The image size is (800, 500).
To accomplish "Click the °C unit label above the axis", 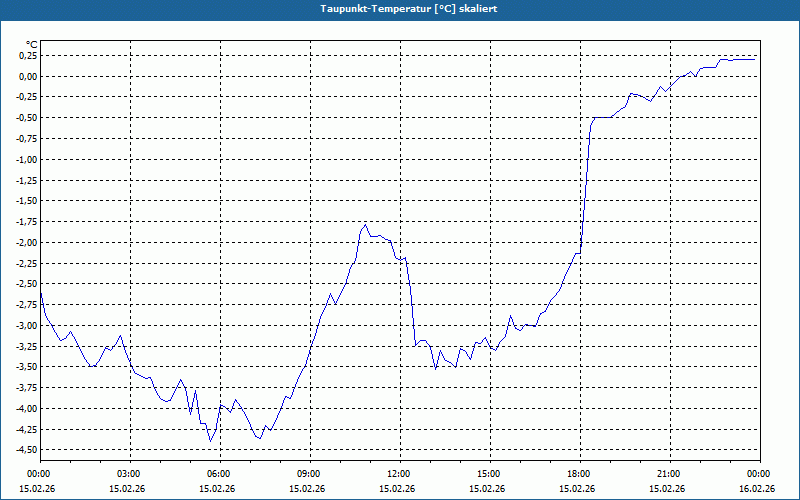I will (x=32, y=45).
